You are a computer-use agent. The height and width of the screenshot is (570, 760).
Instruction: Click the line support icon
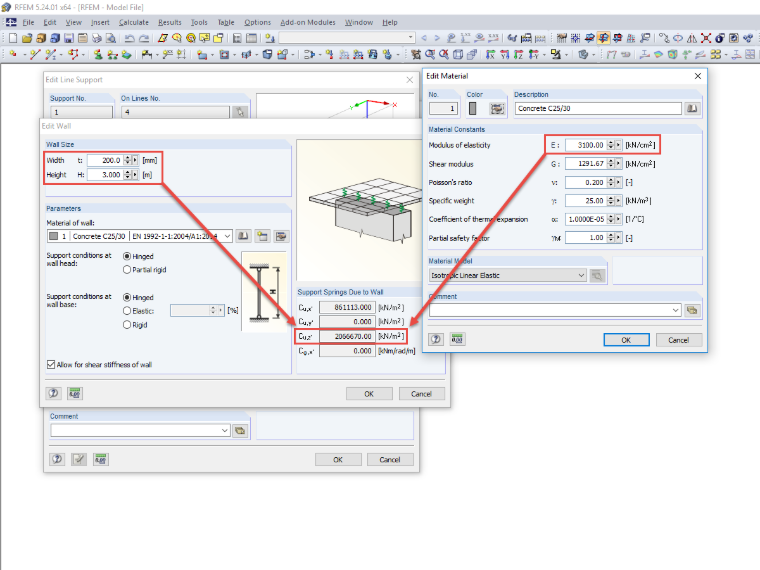pos(112,54)
